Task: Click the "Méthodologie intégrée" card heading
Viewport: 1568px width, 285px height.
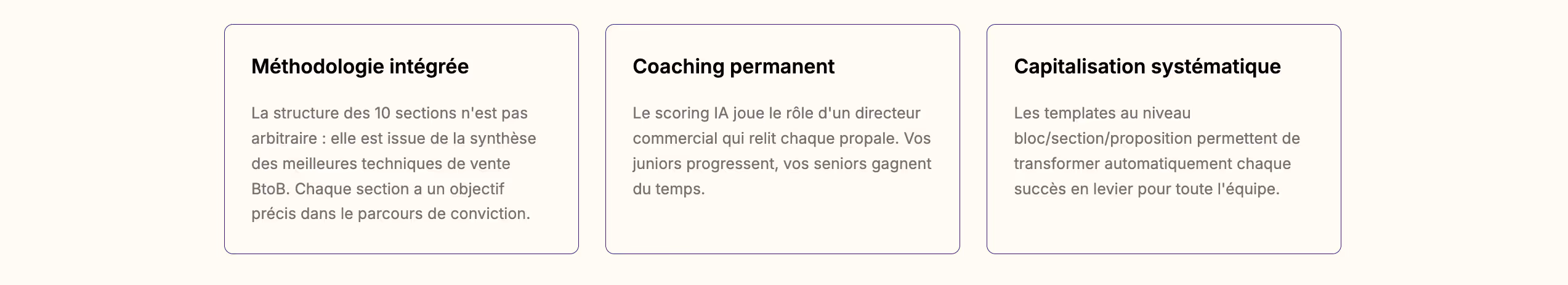Action: tap(360, 67)
